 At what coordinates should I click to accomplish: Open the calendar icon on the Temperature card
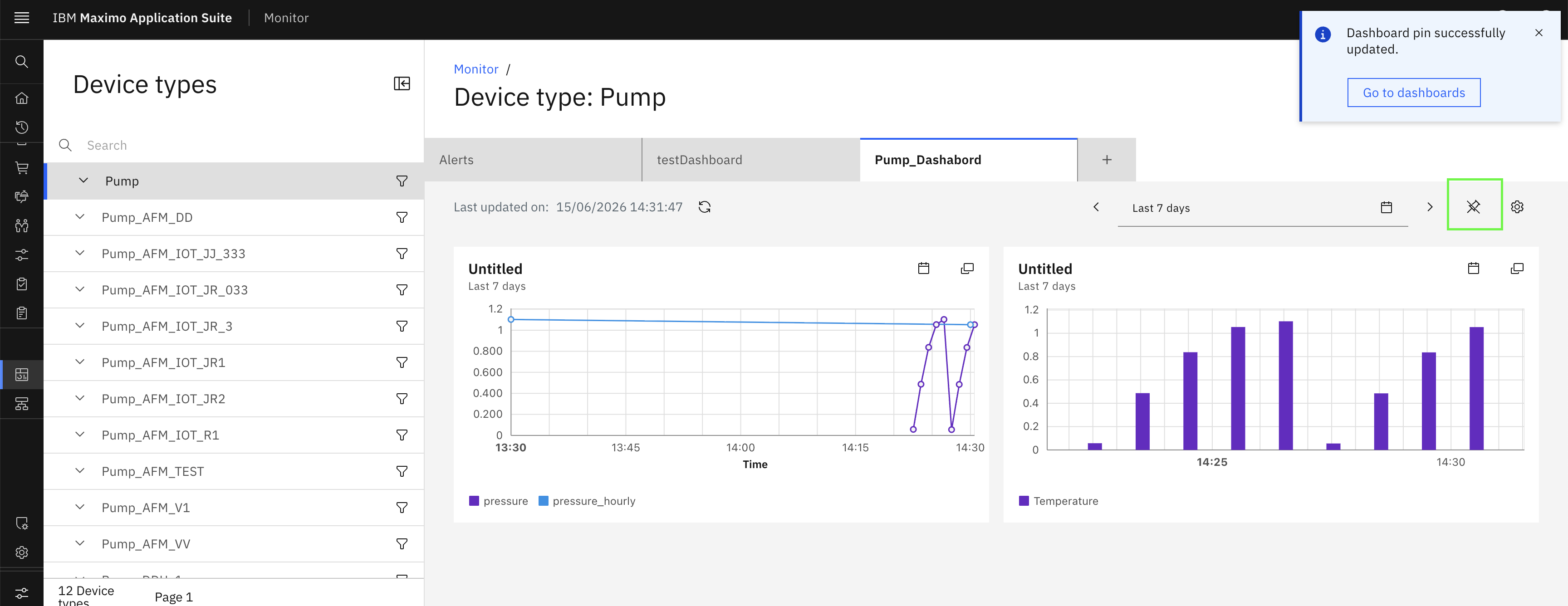click(1473, 269)
